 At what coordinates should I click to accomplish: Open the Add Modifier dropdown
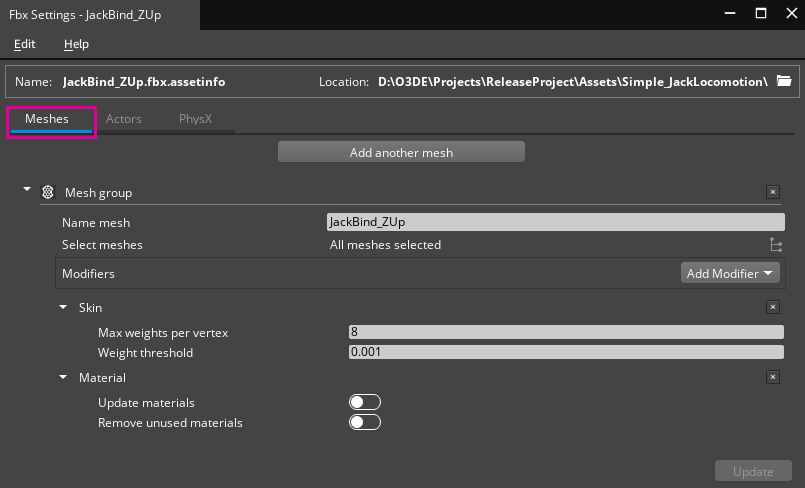click(731, 273)
